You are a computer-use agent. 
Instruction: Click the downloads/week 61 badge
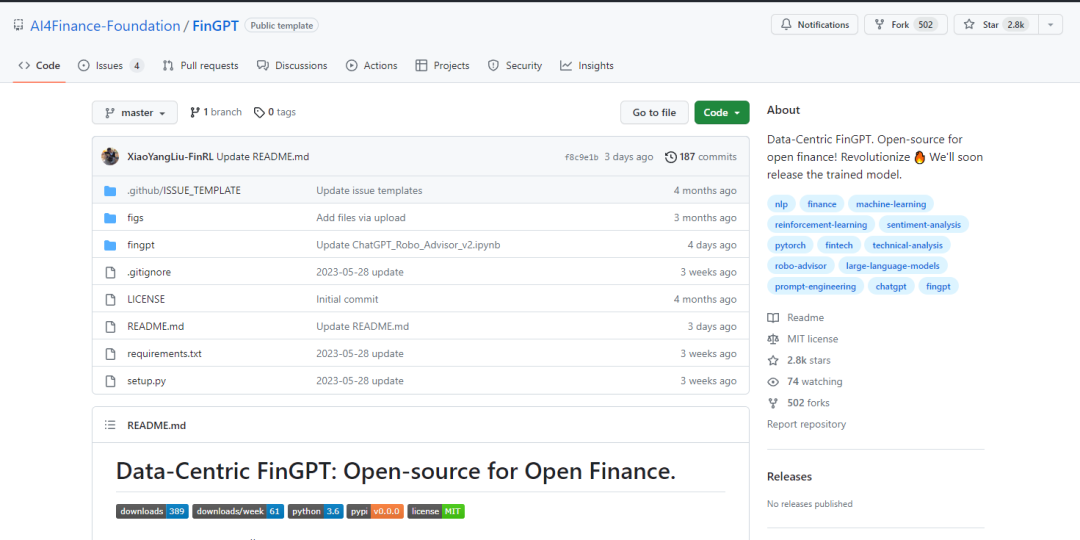click(238, 512)
